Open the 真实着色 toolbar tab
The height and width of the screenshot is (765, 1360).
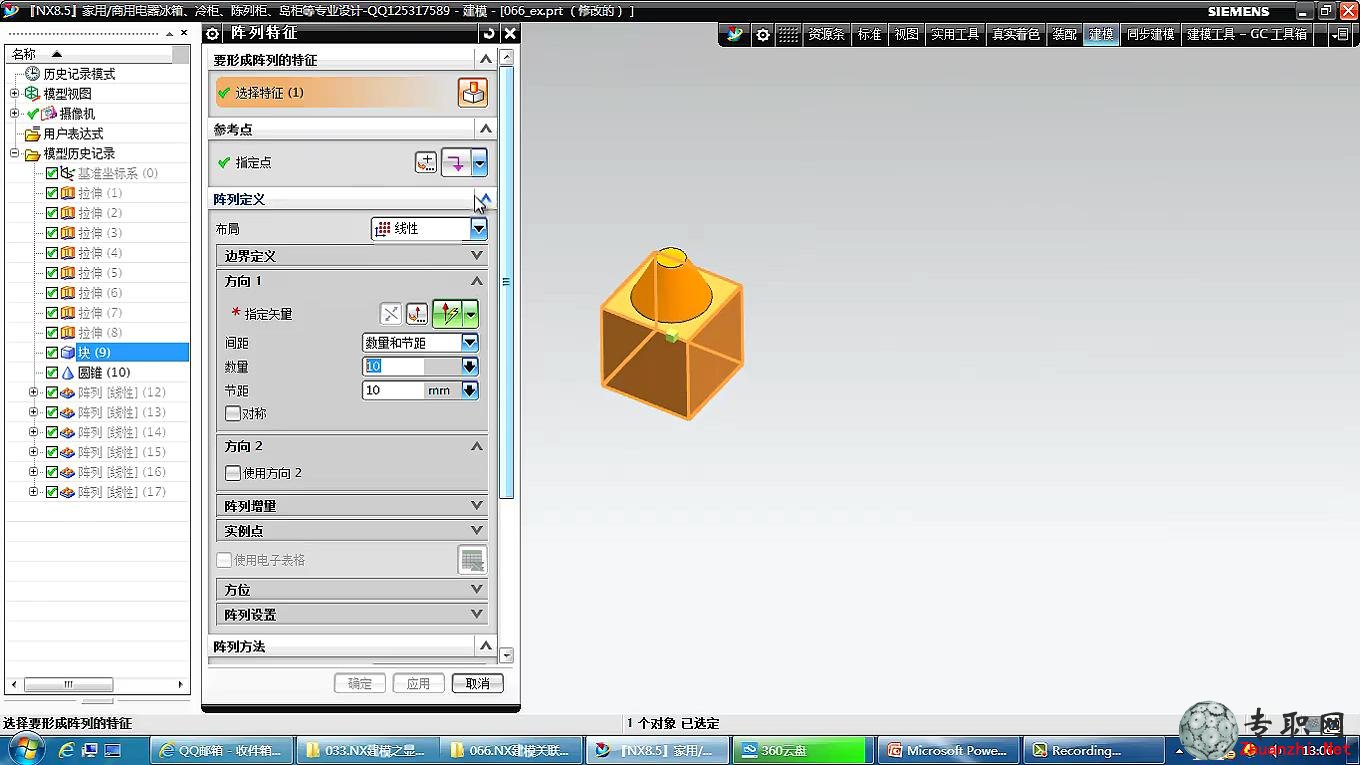[x=1015, y=34]
